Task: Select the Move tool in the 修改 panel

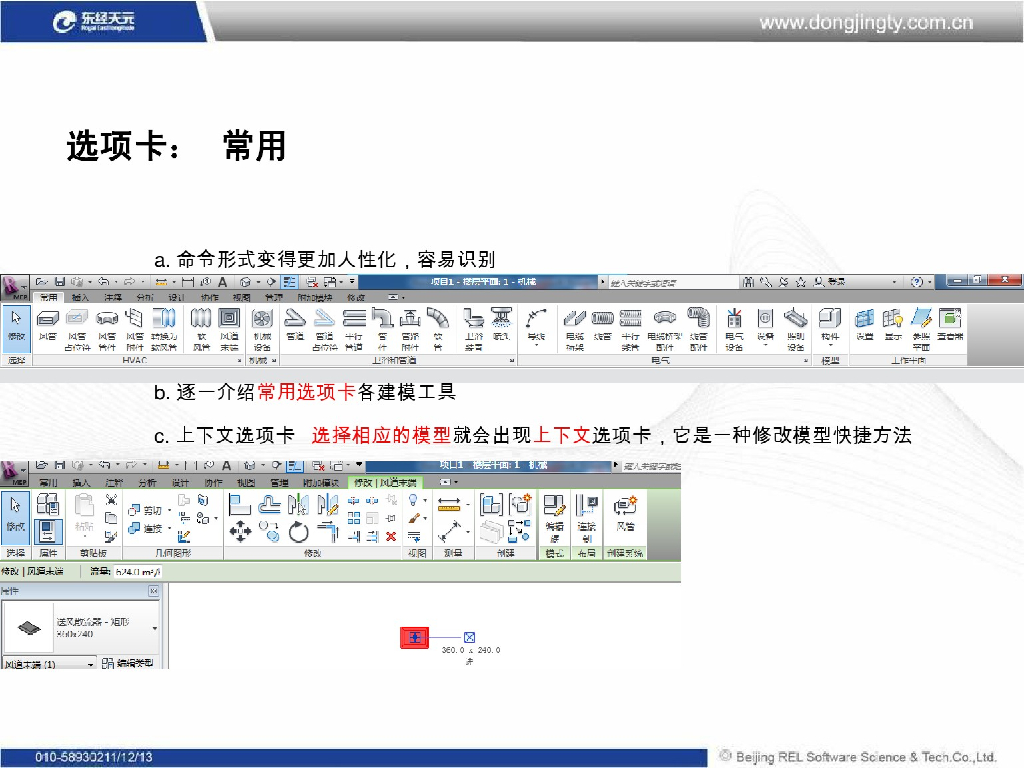Action: 240,532
